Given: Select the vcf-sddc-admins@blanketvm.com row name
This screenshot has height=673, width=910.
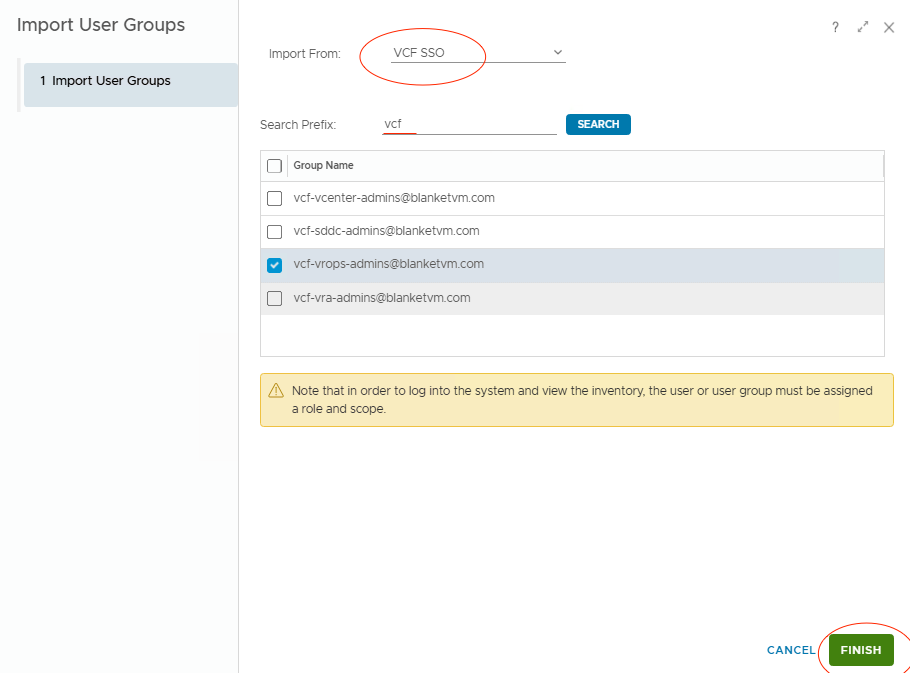Looking at the screenshot, I should [x=386, y=231].
